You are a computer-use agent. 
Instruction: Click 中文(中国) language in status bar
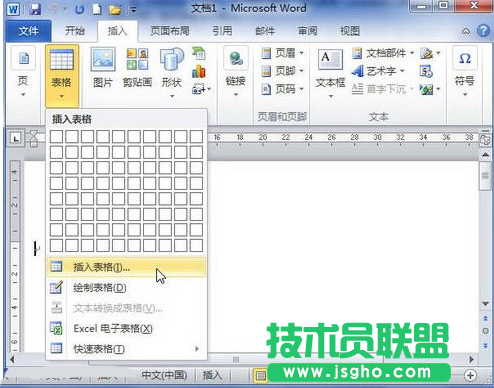164,375
